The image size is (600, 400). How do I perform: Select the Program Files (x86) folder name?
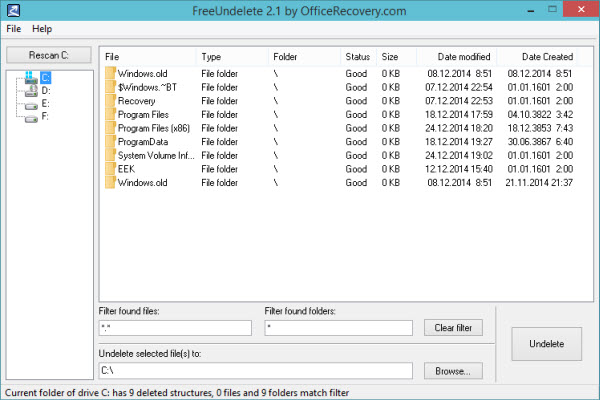pos(154,128)
